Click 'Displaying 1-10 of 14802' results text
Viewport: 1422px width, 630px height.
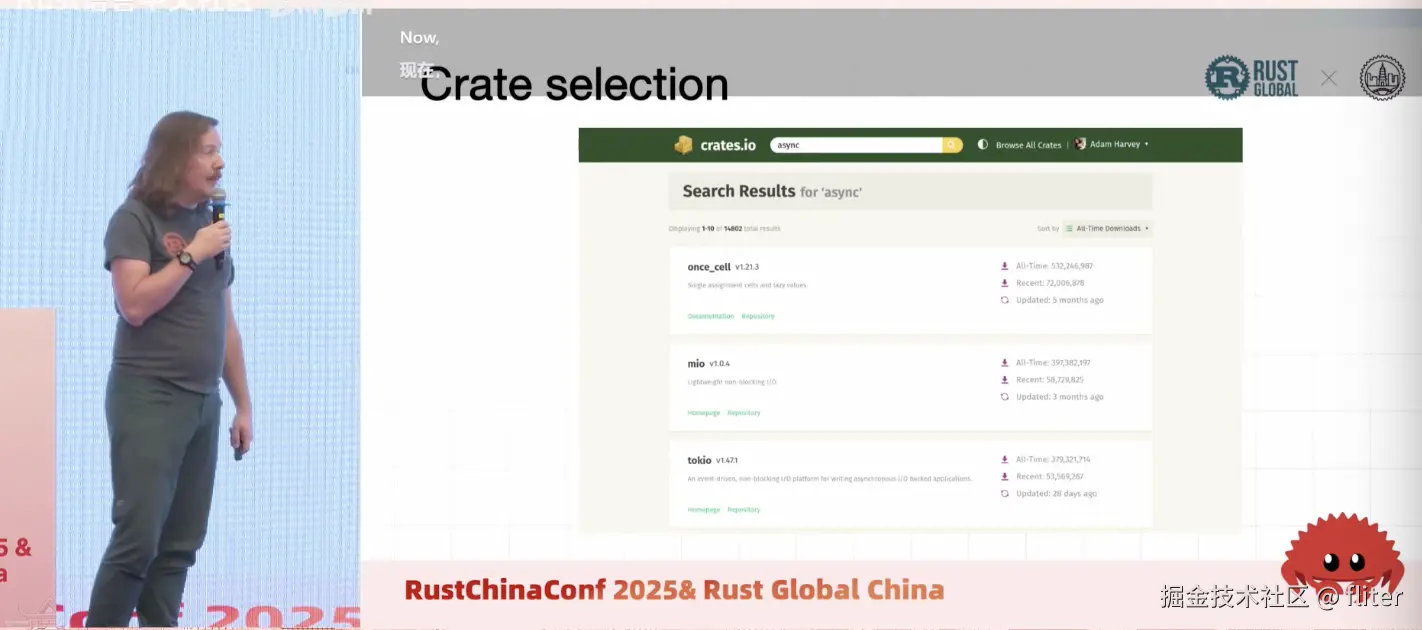pyautogui.click(x=725, y=229)
